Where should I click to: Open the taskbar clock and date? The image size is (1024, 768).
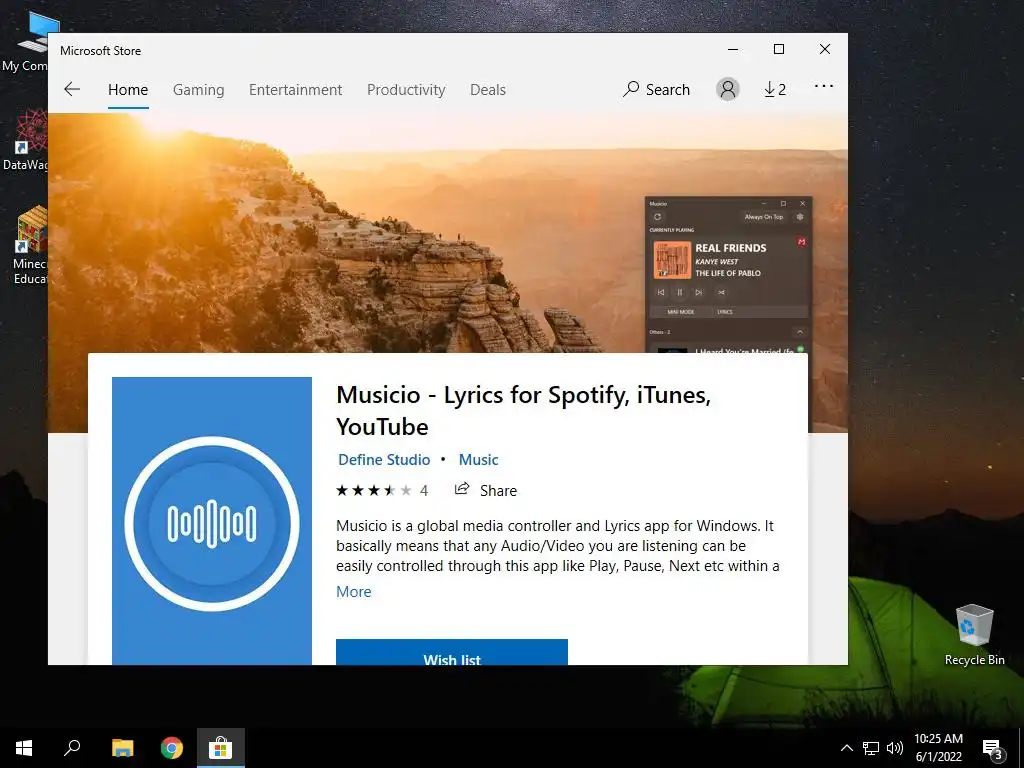point(938,748)
